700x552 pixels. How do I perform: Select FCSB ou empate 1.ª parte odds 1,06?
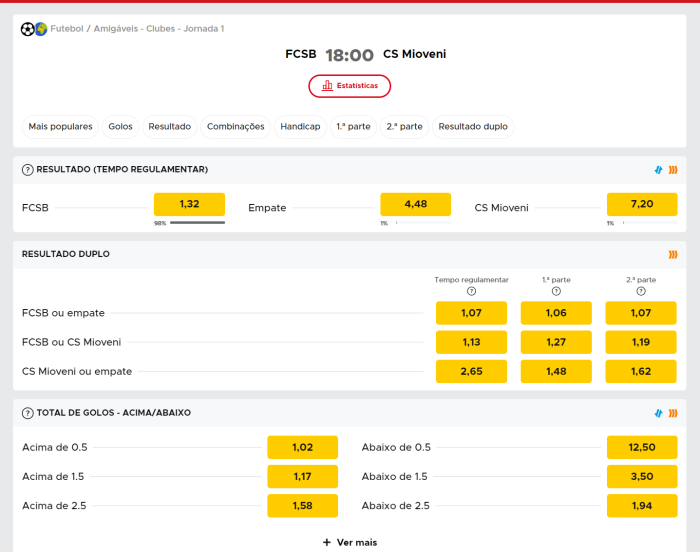[x=556, y=313]
